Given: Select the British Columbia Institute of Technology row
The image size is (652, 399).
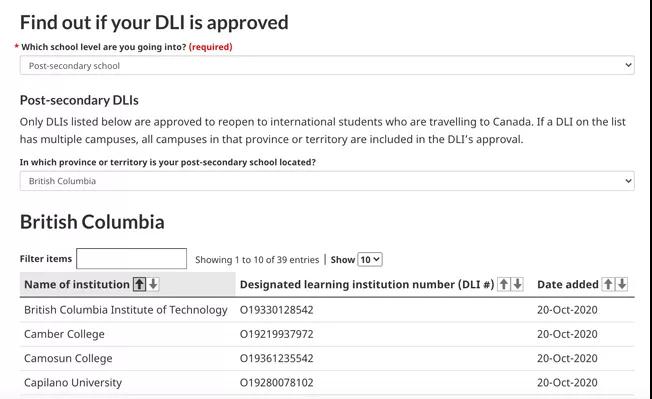Looking at the screenshot, I should (x=327, y=310).
